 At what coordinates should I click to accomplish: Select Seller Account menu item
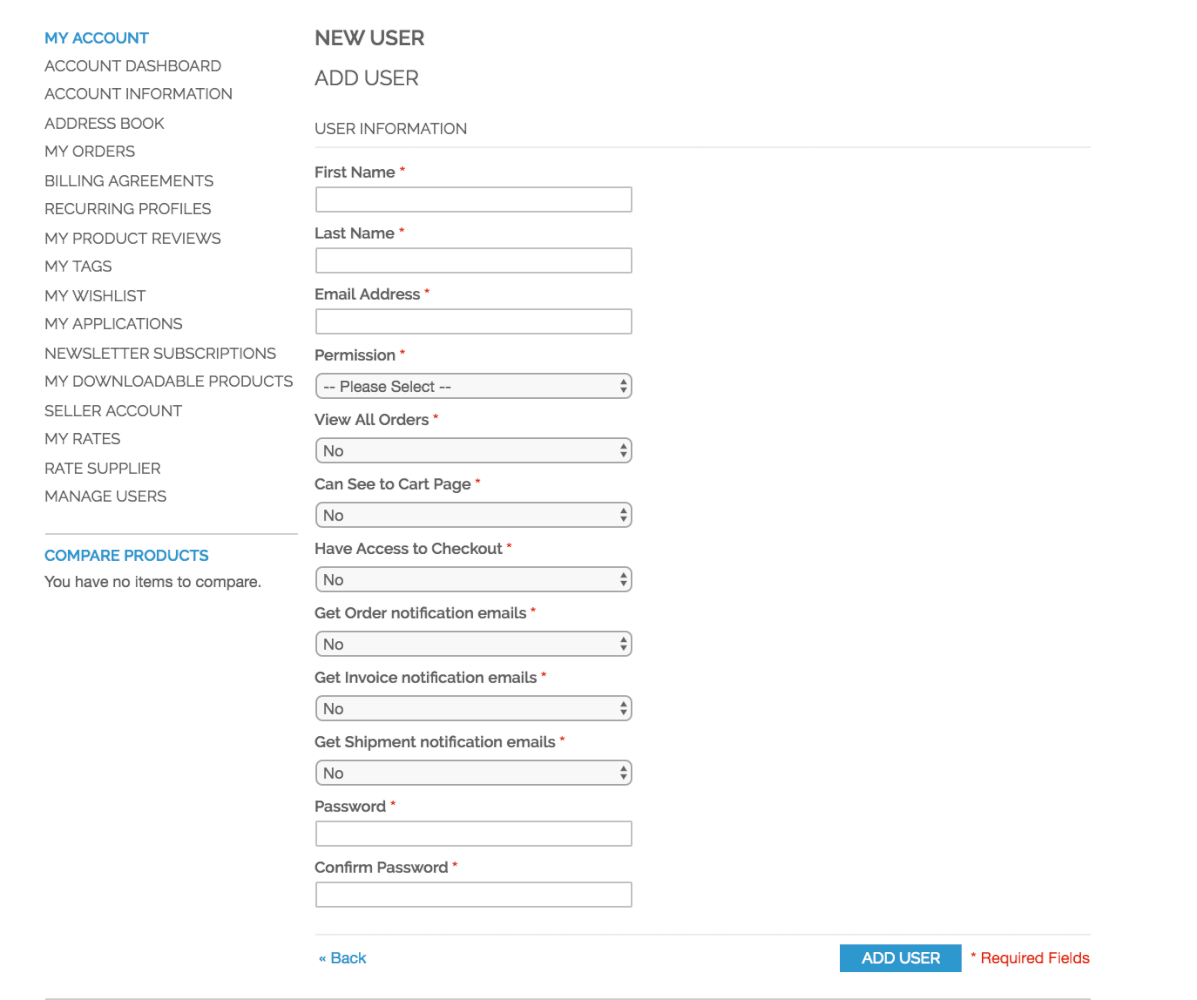coord(113,411)
